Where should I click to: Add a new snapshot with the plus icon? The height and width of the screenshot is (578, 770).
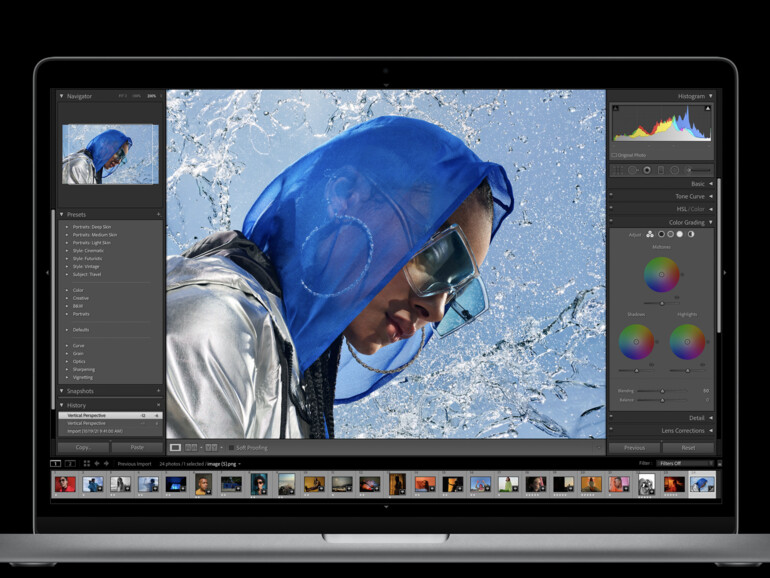pyautogui.click(x=158, y=391)
